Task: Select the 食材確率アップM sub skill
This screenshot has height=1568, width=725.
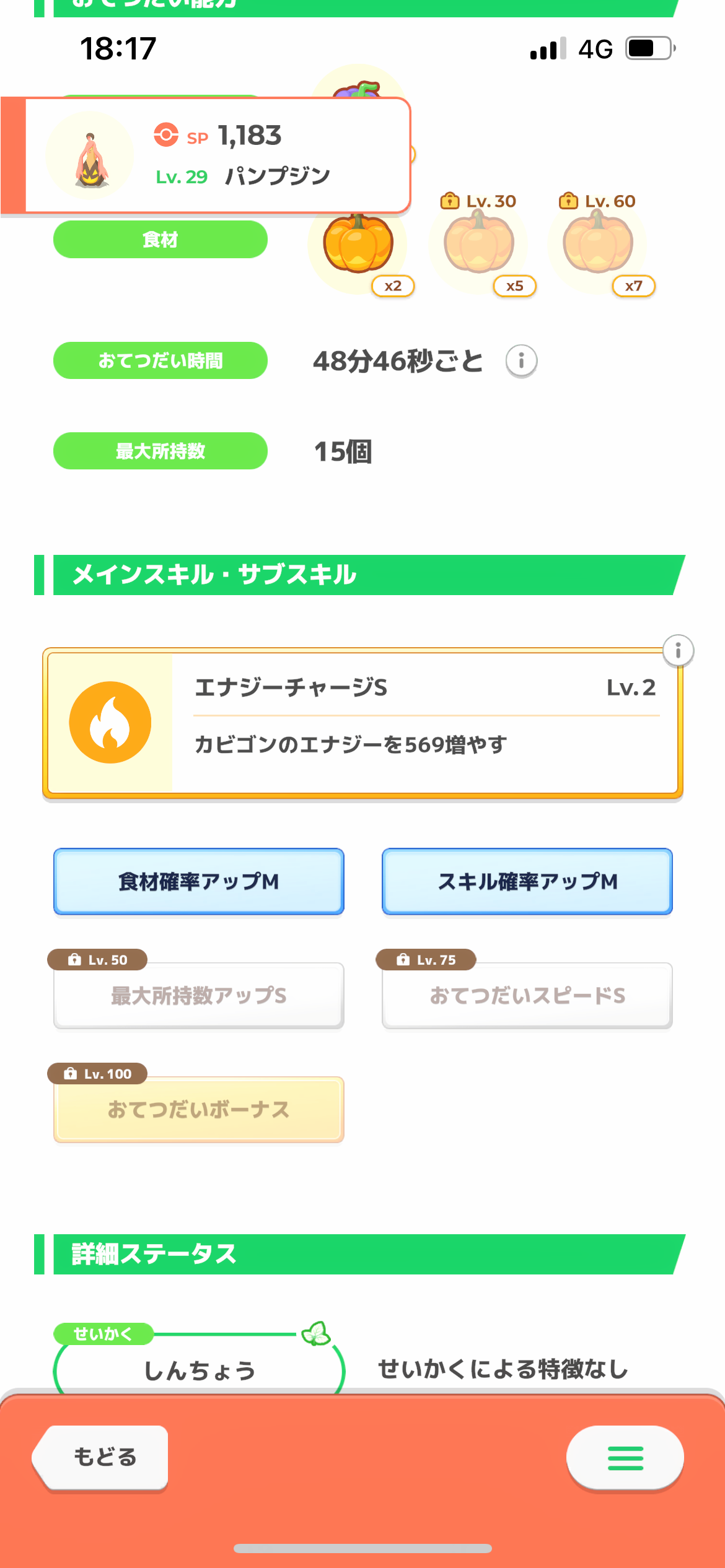Action: click(199, 881)
